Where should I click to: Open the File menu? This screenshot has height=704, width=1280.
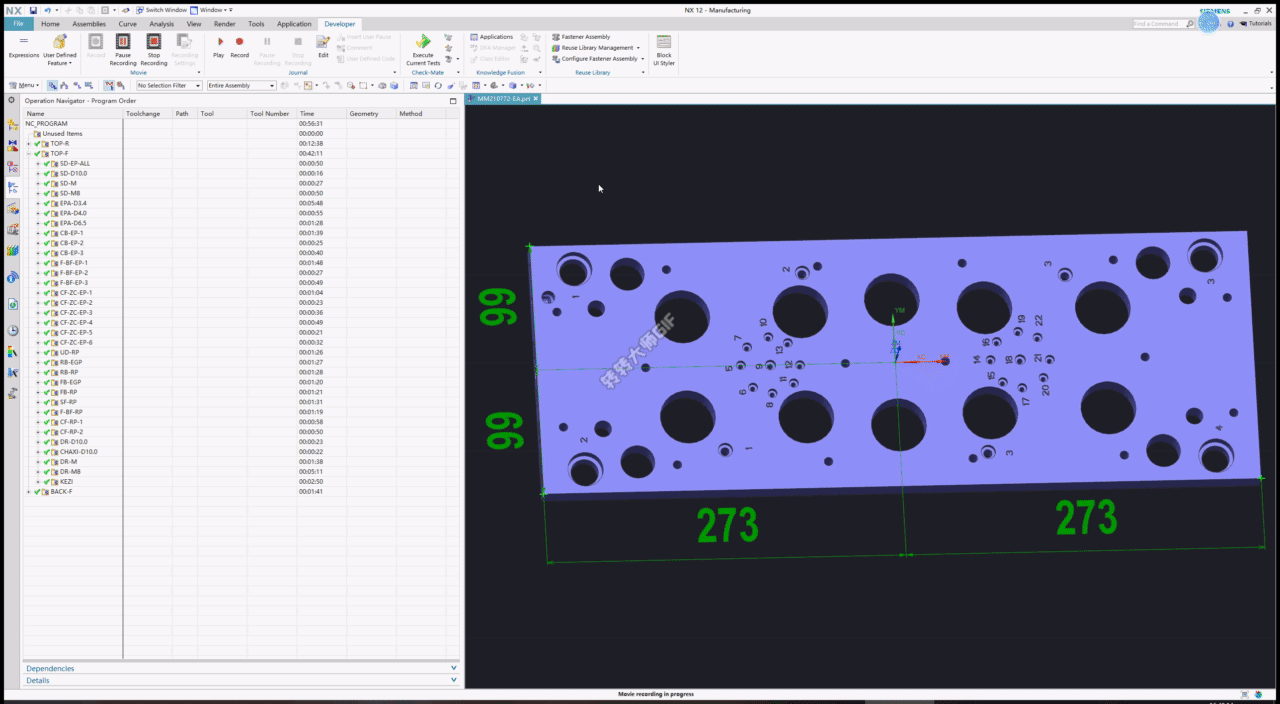point(17,23)
